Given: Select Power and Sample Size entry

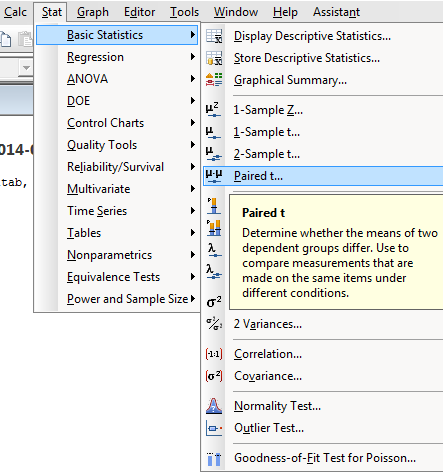Looking at the screenshot, I should pos(117,299).
